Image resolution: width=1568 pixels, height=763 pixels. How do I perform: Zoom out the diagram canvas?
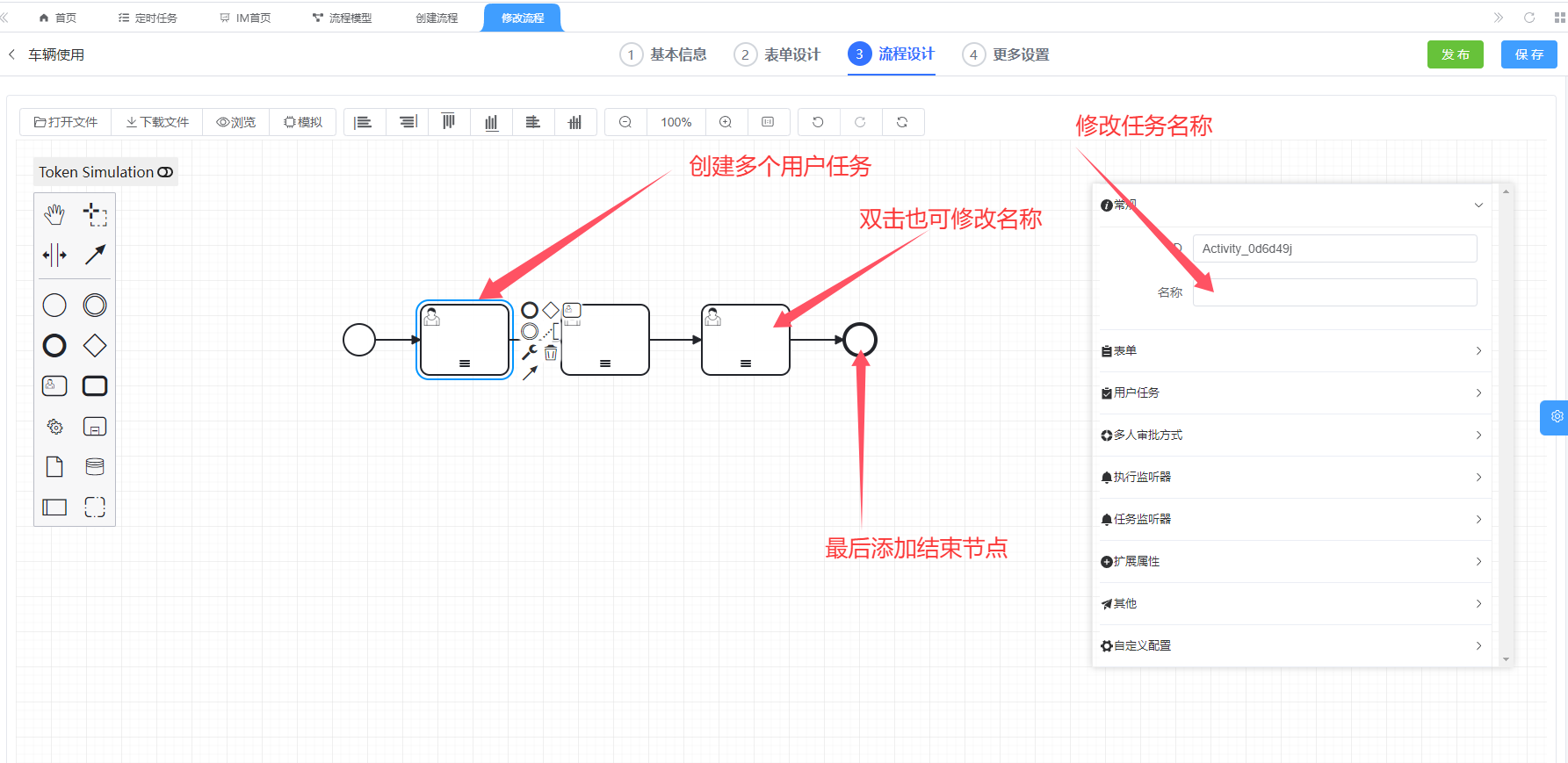pyautogui.click(x=625, y=122)
